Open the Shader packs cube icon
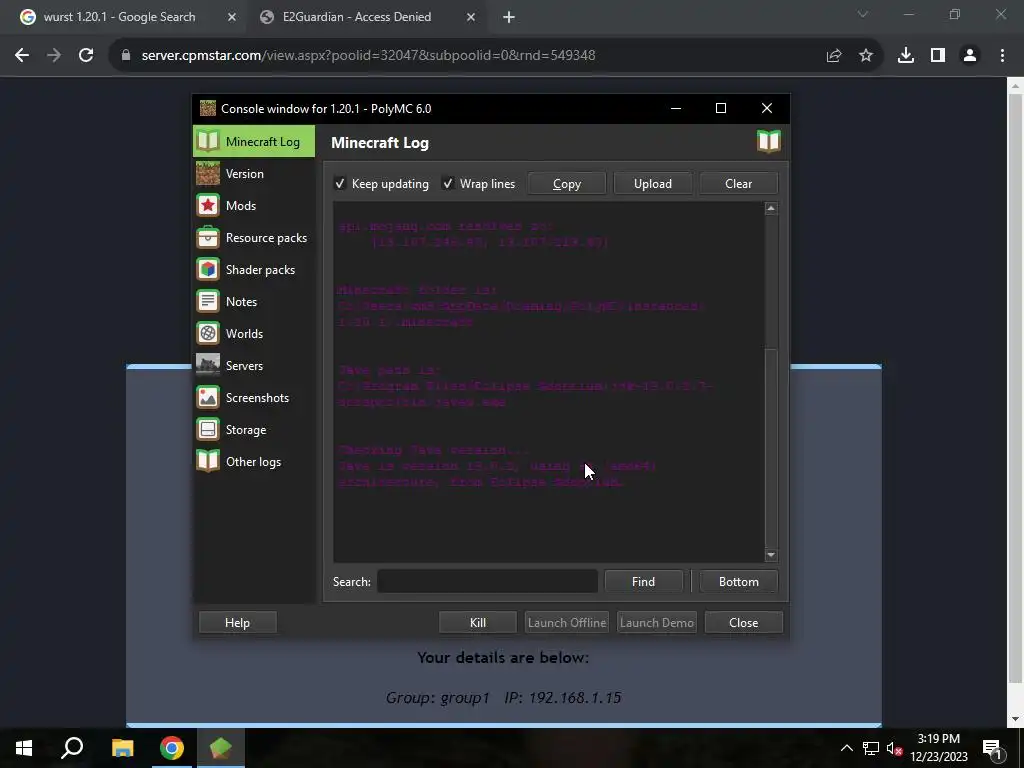Image resolution: width=1024 pixels, height=768 pixels. coord(208,269)
